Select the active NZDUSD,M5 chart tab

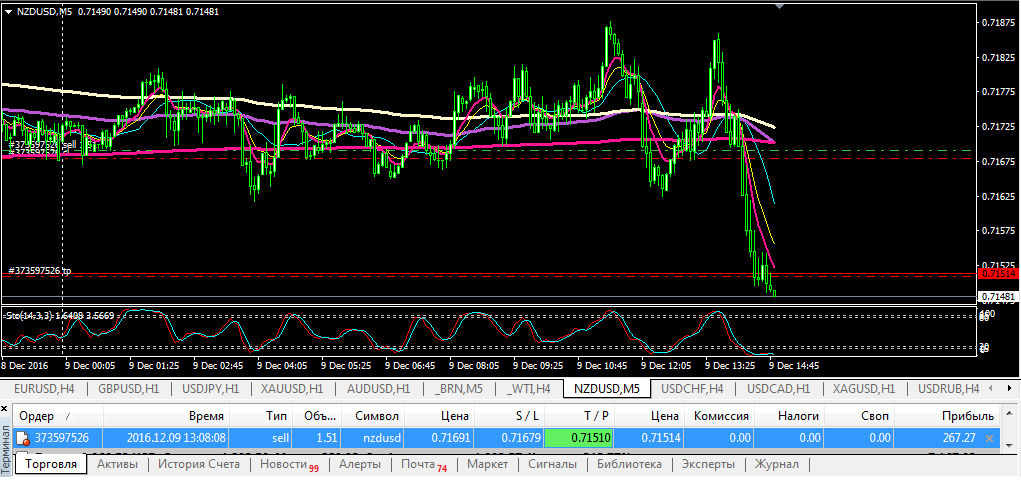tap(608, 389)
